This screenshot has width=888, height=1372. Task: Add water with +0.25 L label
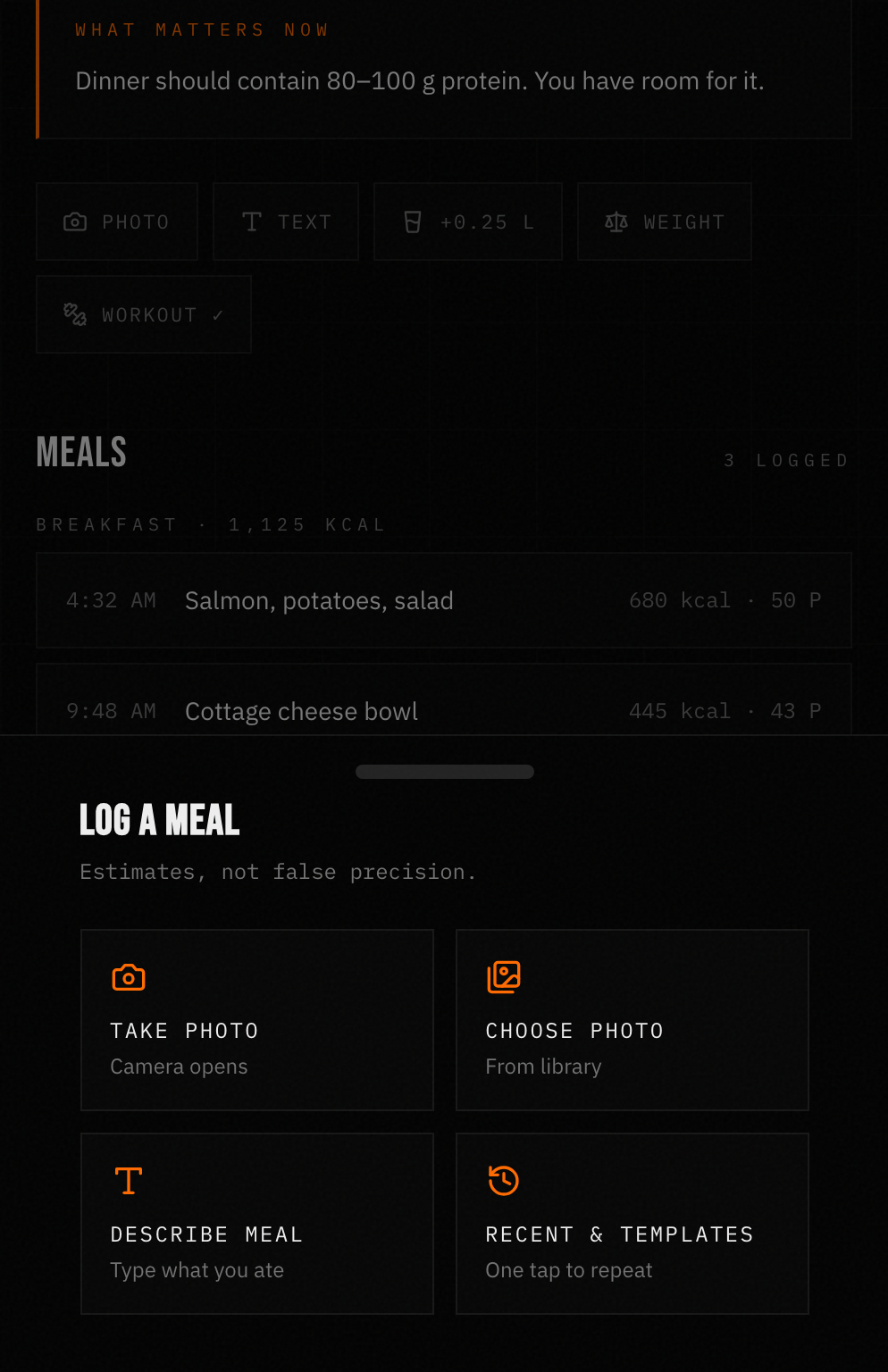[487, 222]
